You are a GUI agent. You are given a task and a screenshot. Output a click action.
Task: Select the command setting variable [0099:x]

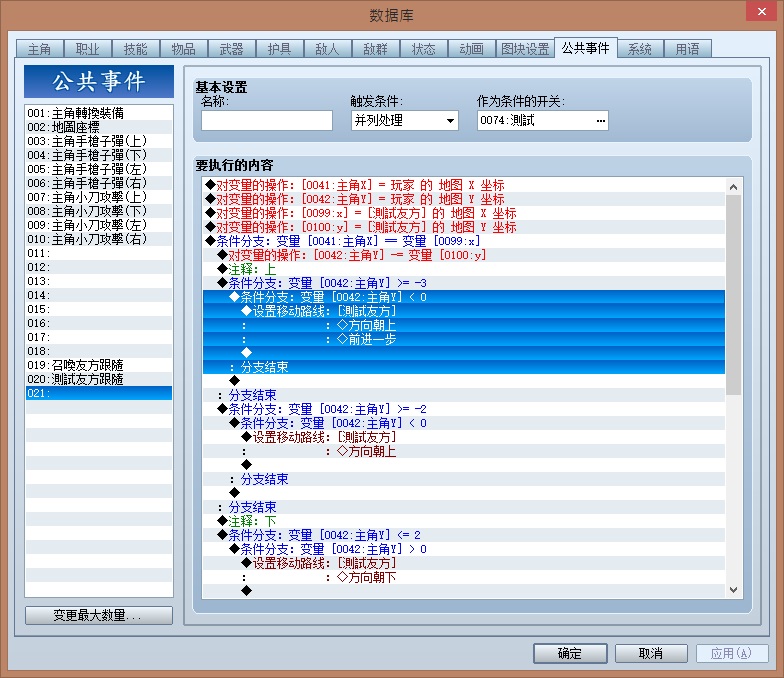pos(464,213)
